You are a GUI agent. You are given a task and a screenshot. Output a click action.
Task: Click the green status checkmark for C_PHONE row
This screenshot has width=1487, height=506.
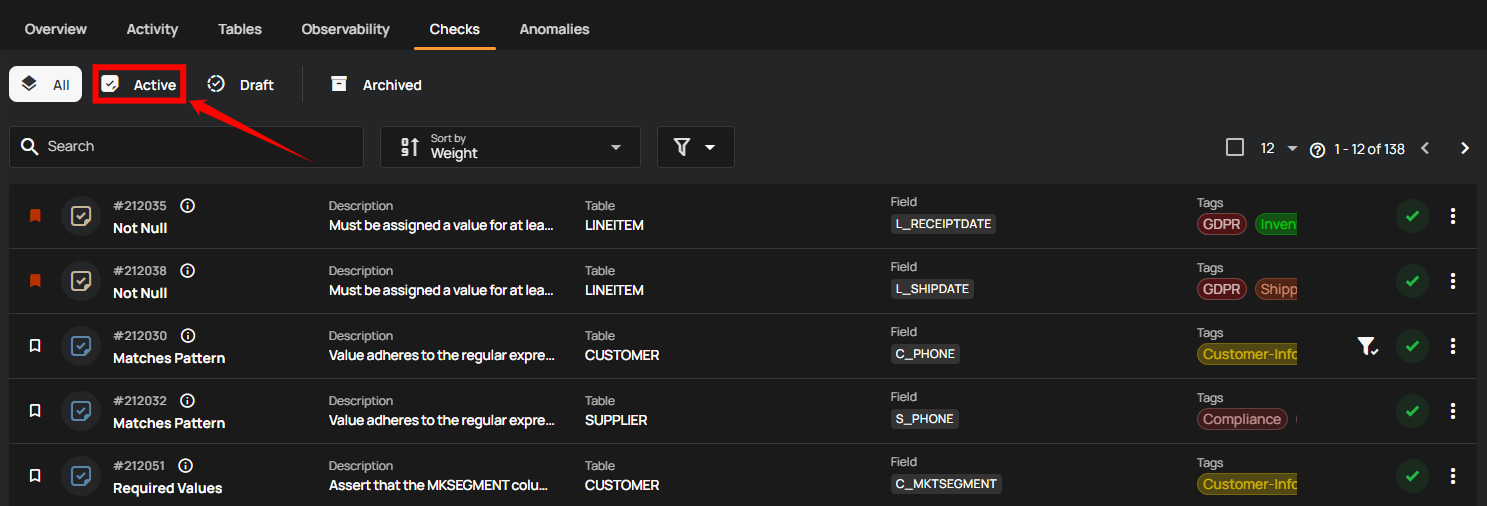coord(1412,346)
